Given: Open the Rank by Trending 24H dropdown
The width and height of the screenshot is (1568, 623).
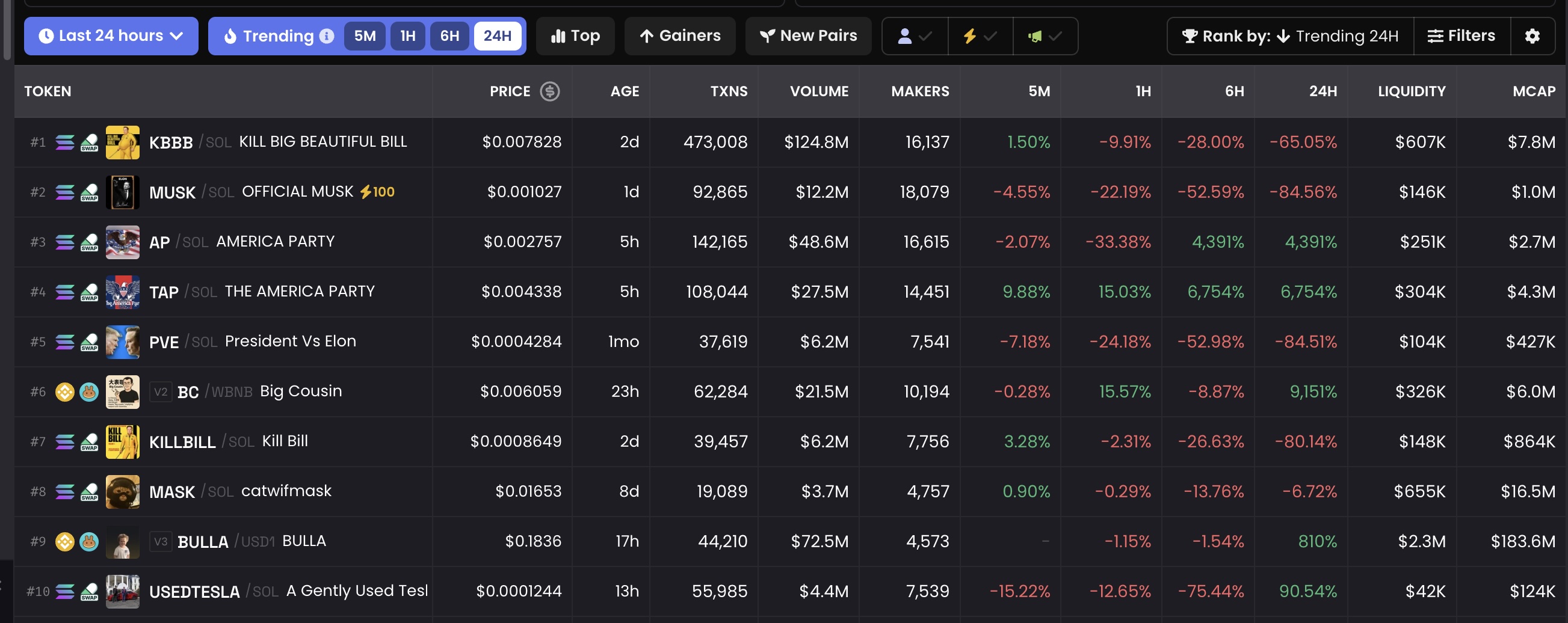Looking at the screenshot, I should (x=1289, y=36).
